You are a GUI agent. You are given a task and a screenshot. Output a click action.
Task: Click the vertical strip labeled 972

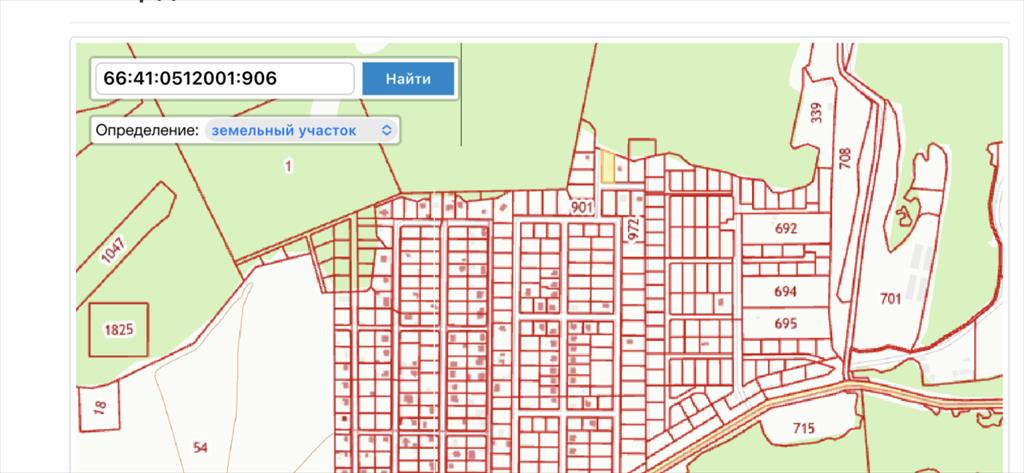[x=631, y=226]
